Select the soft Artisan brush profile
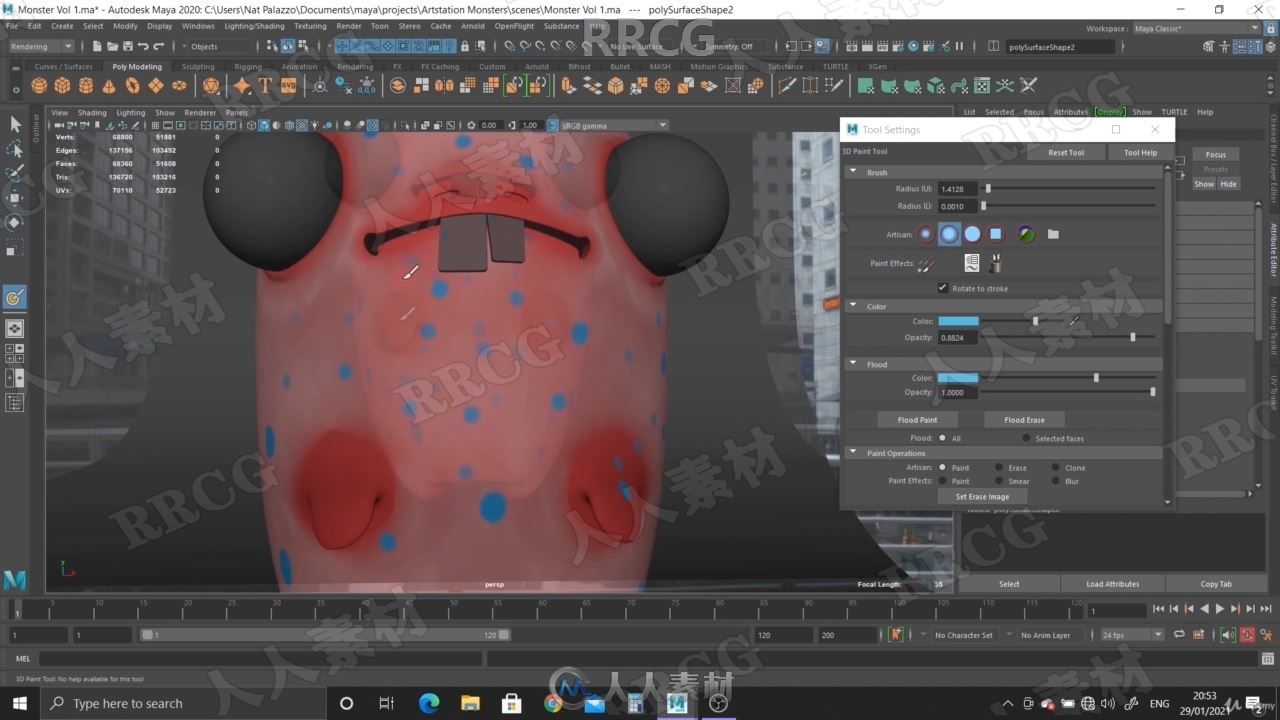 [x=949, y=234]
